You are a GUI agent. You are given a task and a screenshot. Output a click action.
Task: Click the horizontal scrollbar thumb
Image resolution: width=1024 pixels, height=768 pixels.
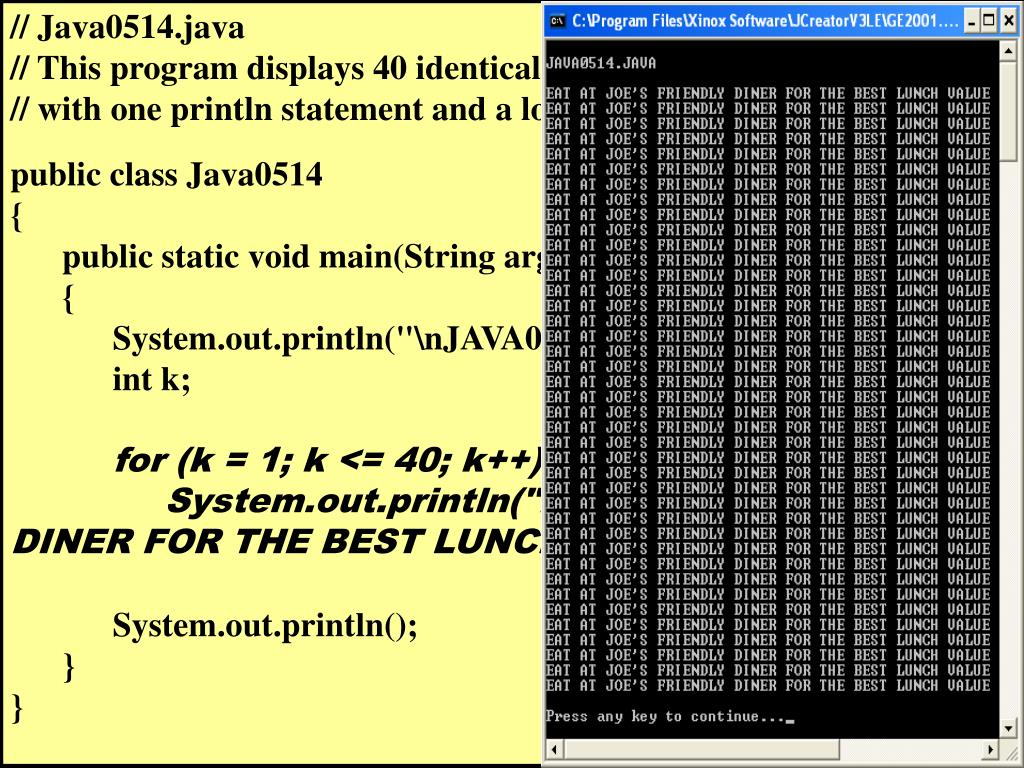tap(701, 749)
